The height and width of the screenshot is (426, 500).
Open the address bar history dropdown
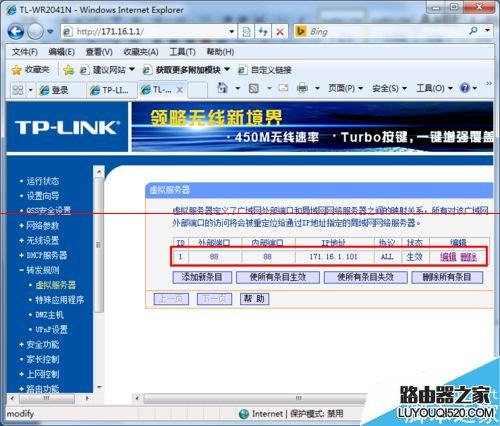coord(232,32)
